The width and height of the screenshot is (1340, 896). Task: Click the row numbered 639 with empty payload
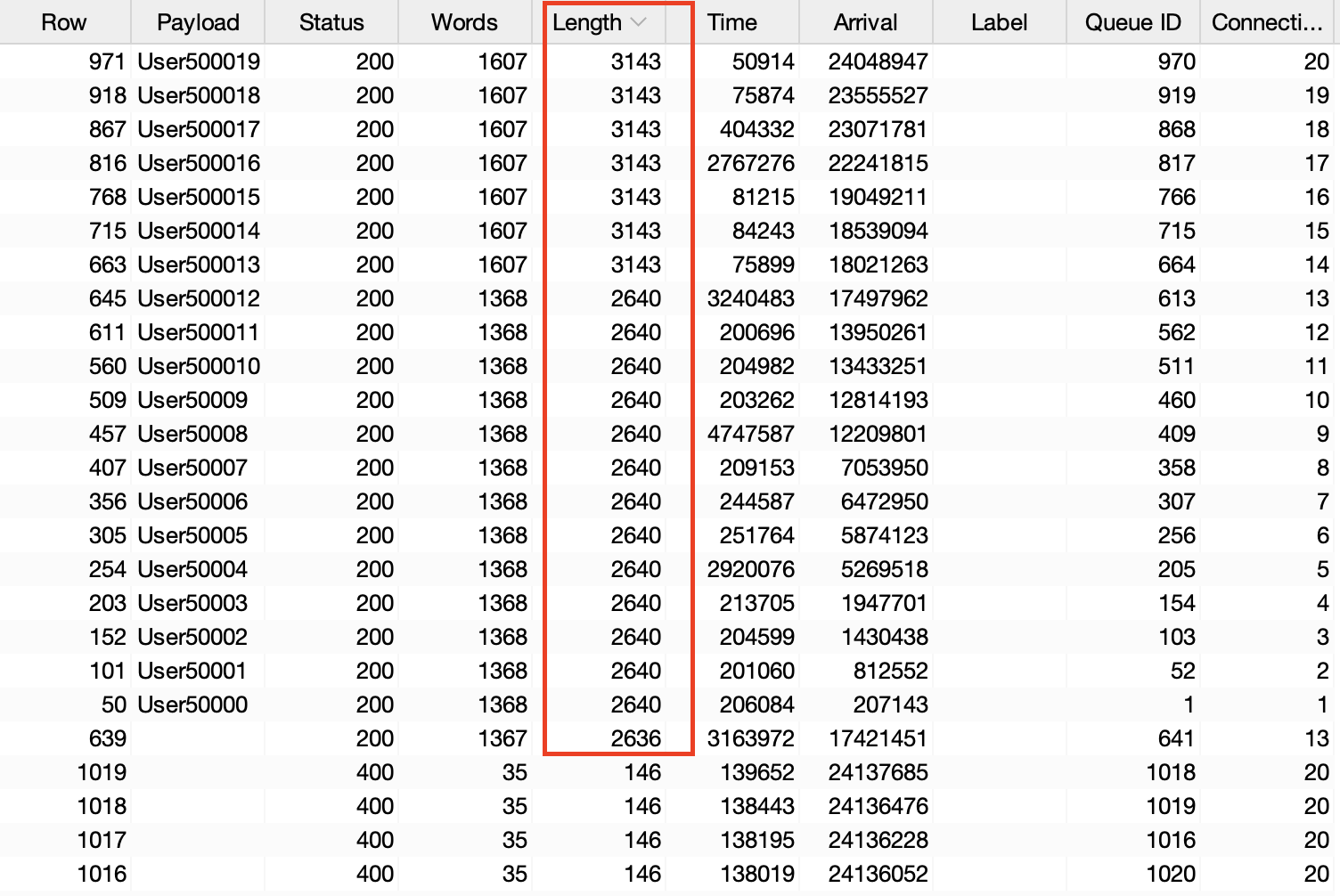(107, 738)
